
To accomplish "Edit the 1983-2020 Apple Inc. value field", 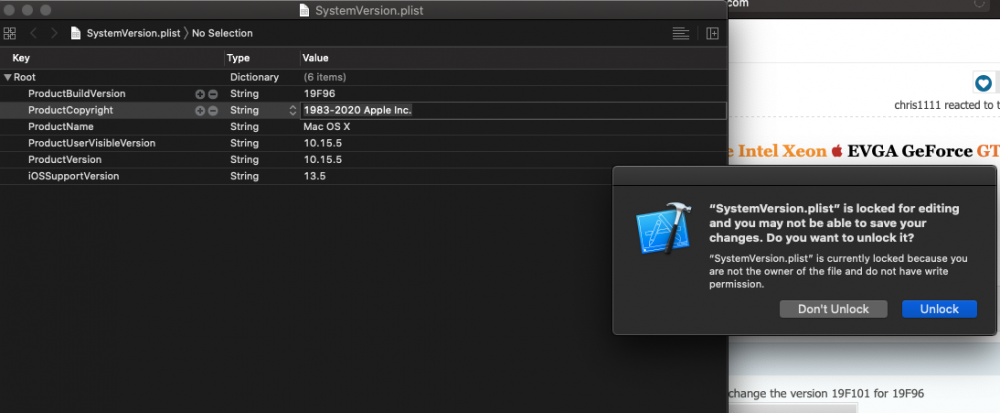I will tap(513, 110).
